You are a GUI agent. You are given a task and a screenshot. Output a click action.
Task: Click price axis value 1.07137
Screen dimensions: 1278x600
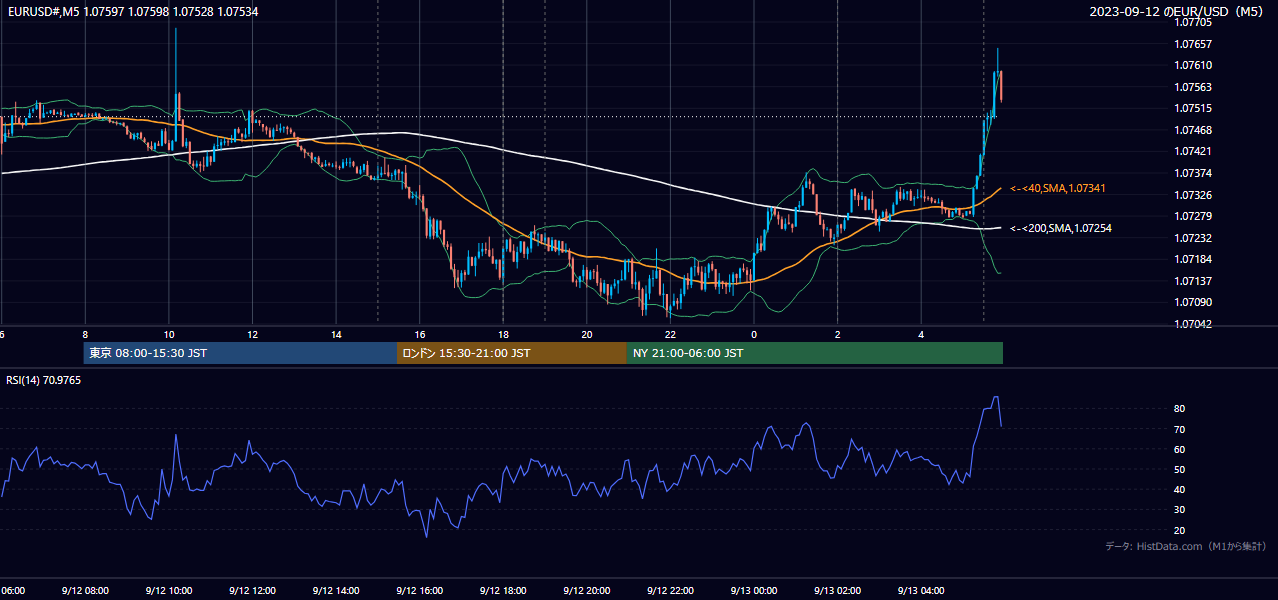coord(1194,281)
